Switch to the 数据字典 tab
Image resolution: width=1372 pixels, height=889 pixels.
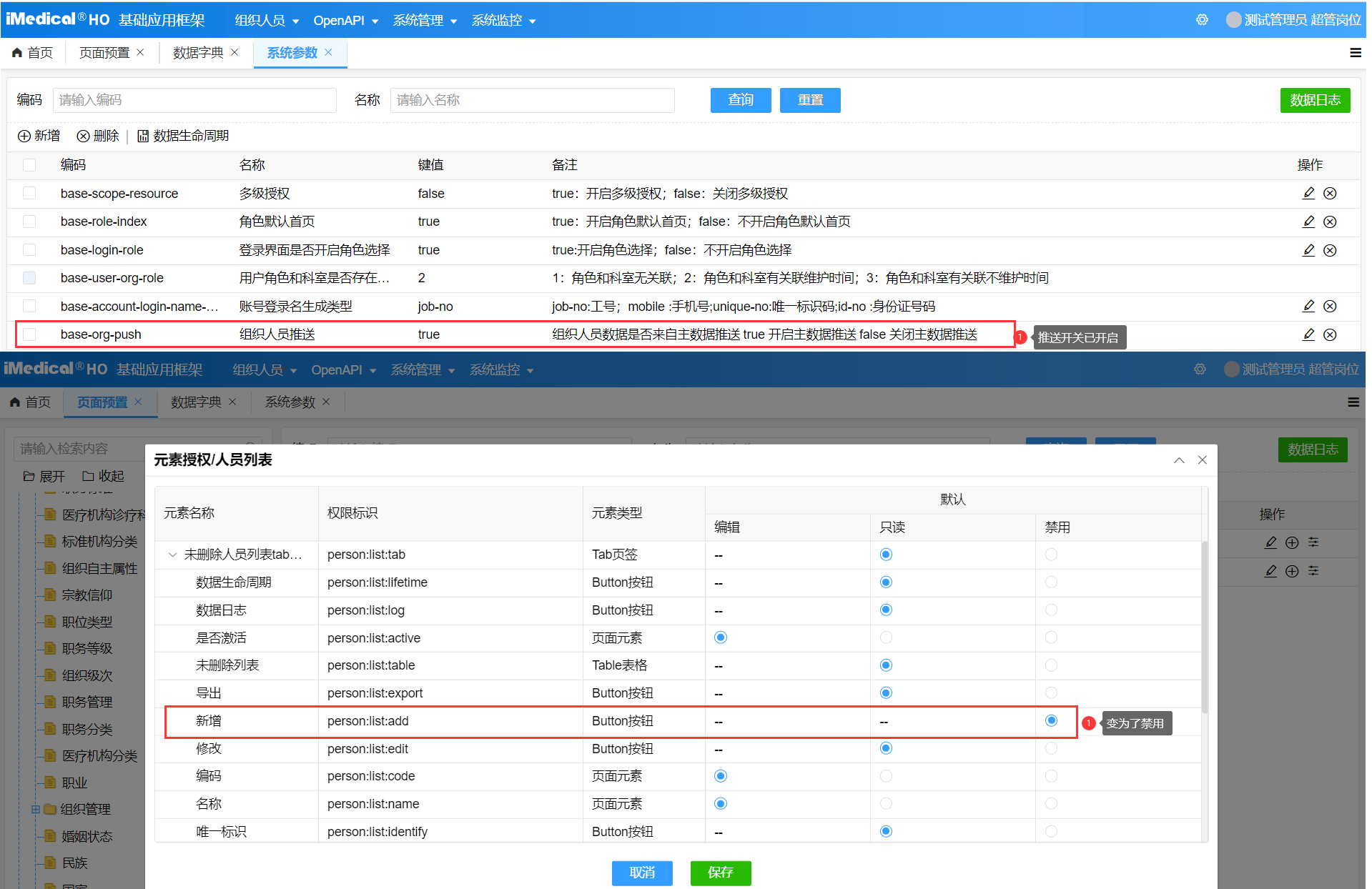click(x=198, y=53)
